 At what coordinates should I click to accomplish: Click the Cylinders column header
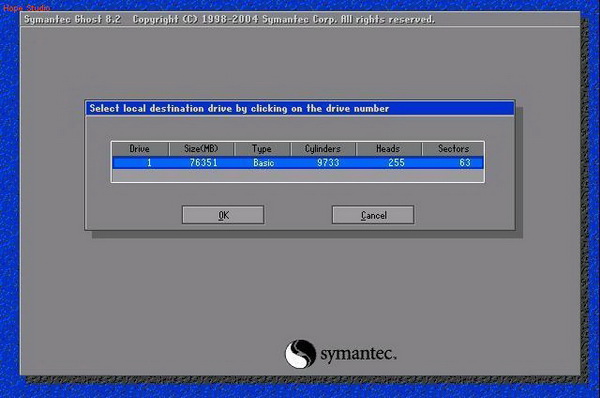tap(323, 148)
